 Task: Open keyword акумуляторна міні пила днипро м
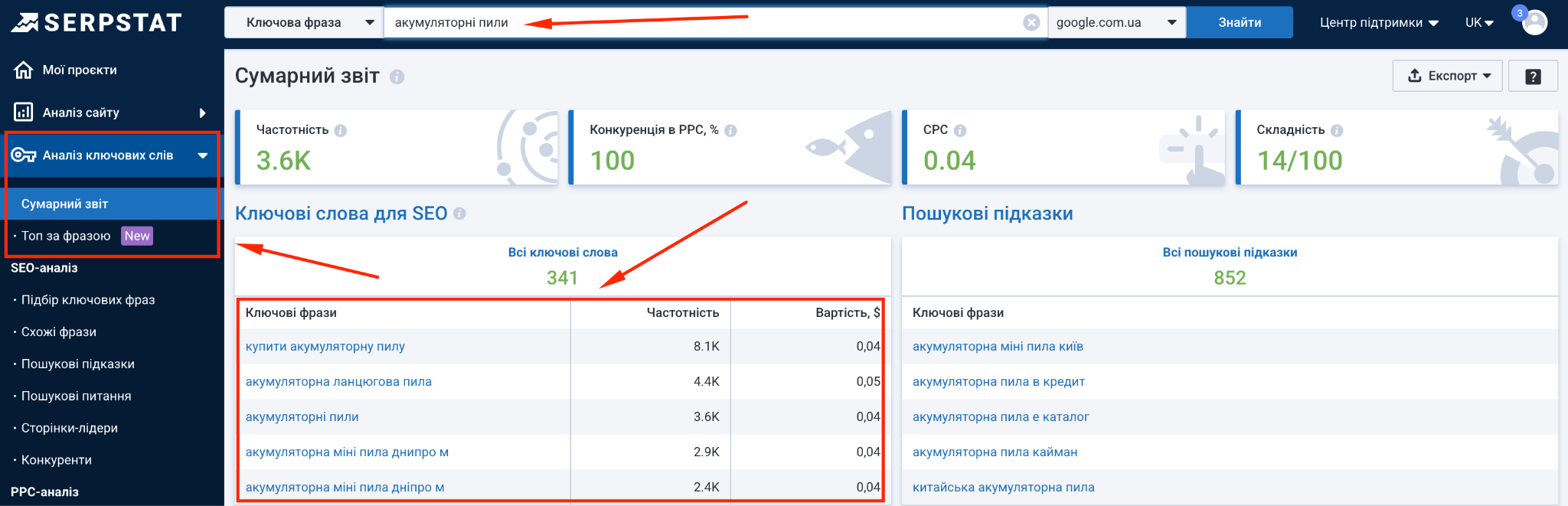pyautogui.click(x=347, y=452)
